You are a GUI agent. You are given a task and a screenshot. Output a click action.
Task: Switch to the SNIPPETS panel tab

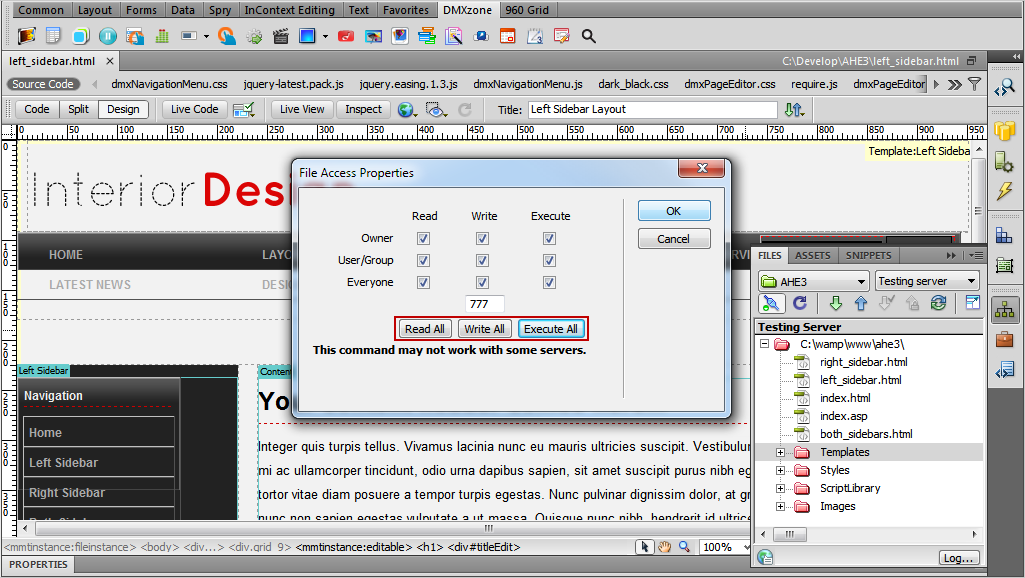[868, 256]
